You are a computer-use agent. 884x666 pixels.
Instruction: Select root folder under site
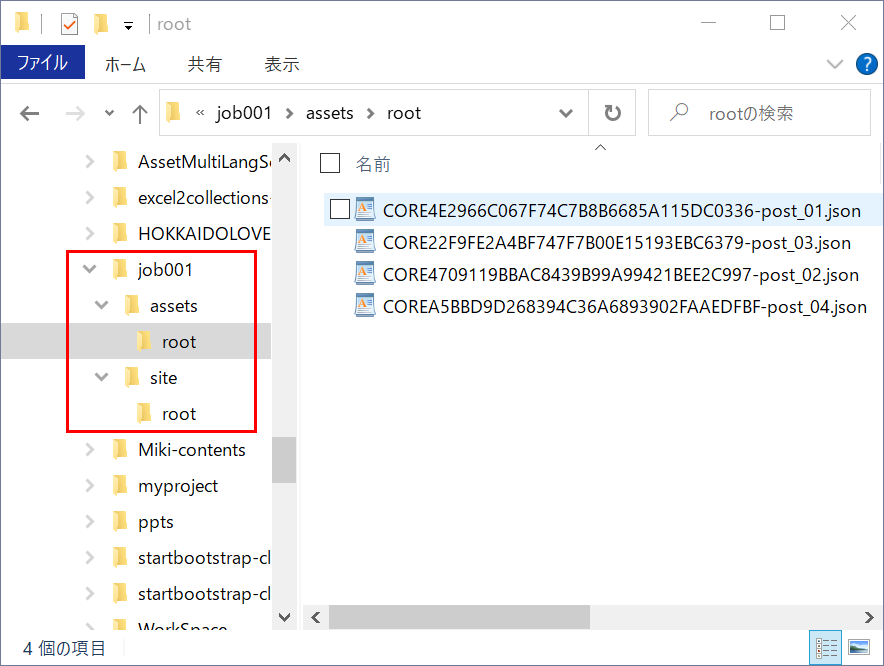pos(179,414)
